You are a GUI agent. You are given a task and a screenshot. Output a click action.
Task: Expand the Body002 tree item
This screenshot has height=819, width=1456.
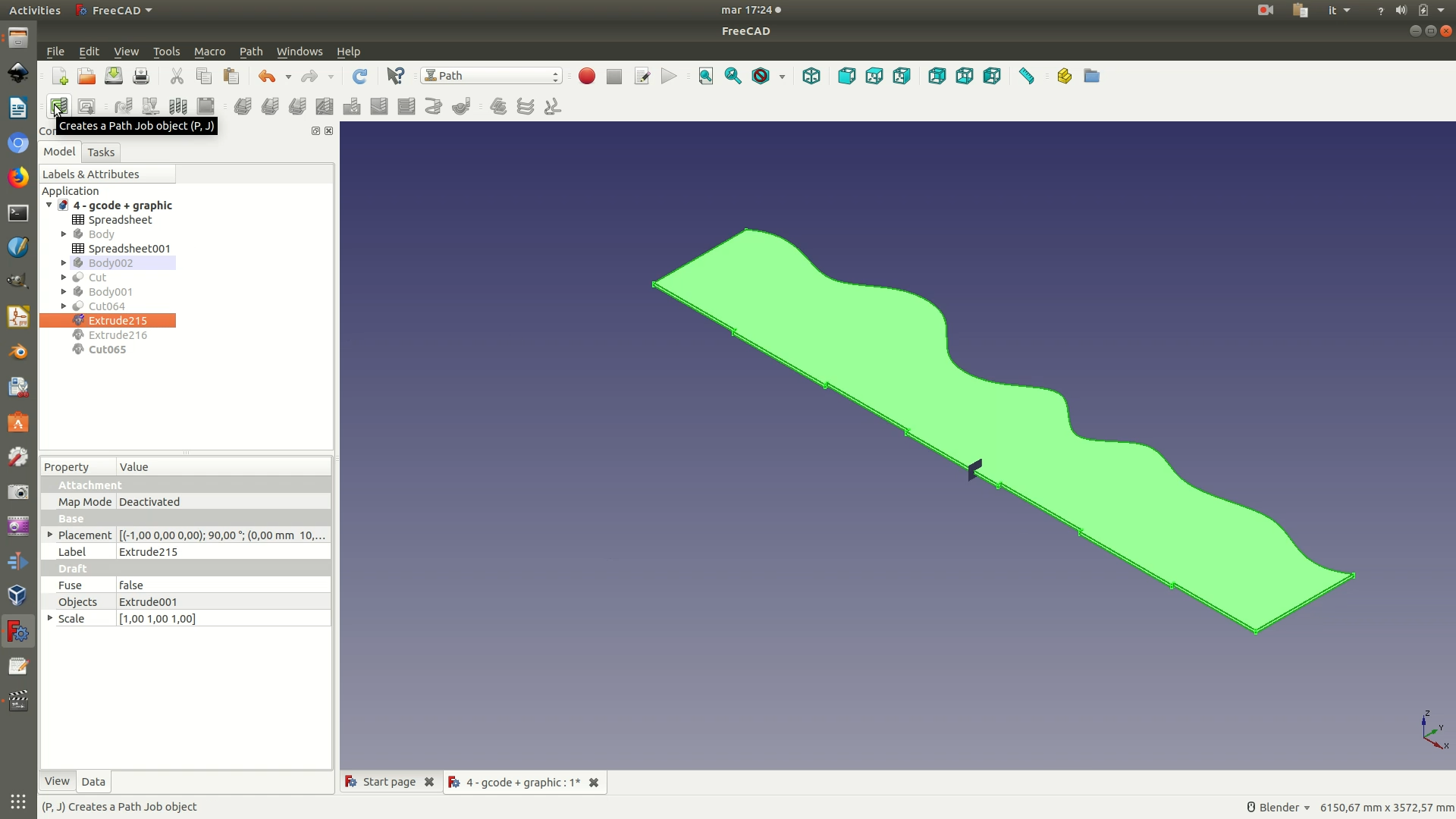[64, 263]
